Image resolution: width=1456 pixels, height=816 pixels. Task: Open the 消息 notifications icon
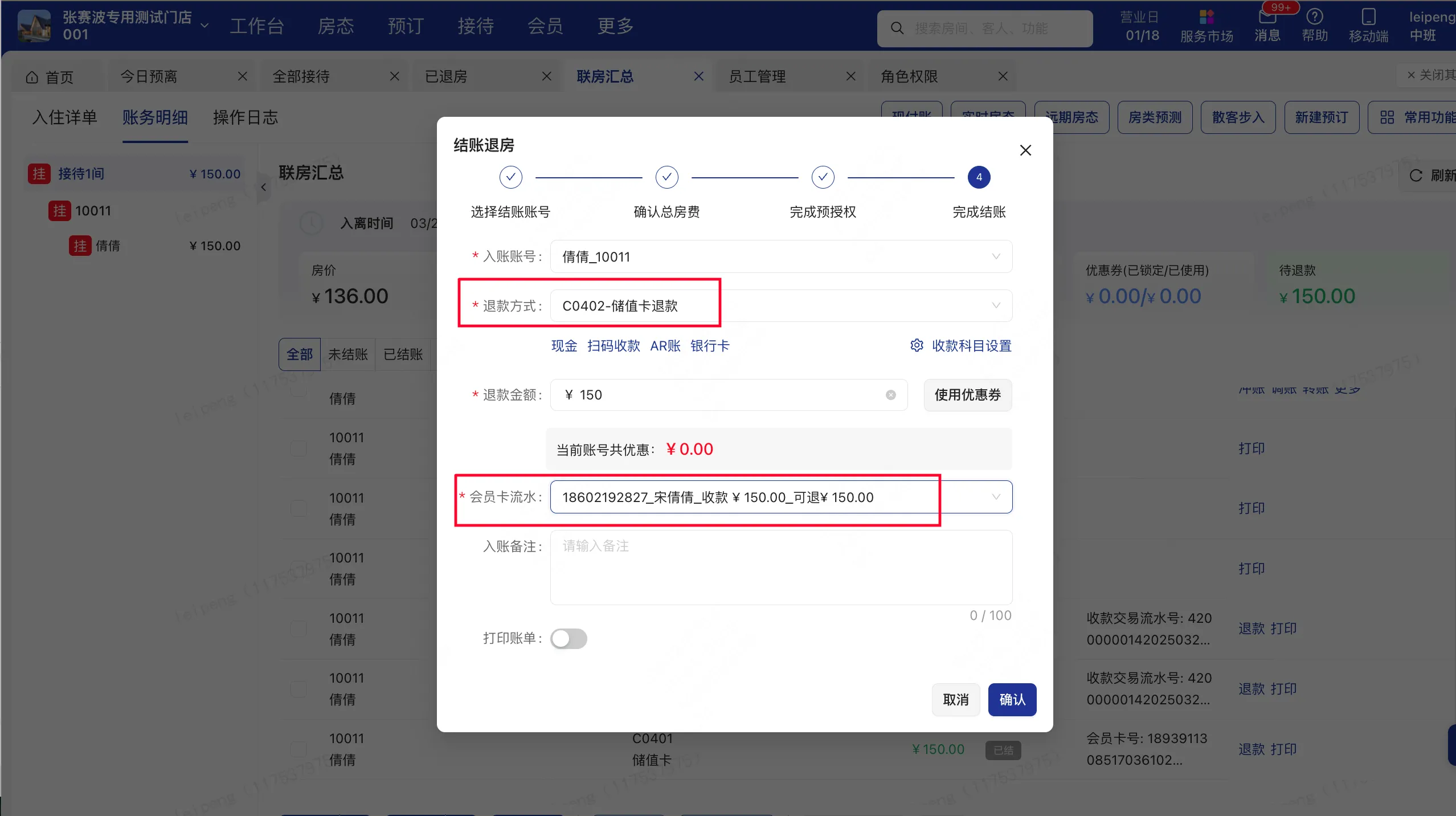[1267, 17]
